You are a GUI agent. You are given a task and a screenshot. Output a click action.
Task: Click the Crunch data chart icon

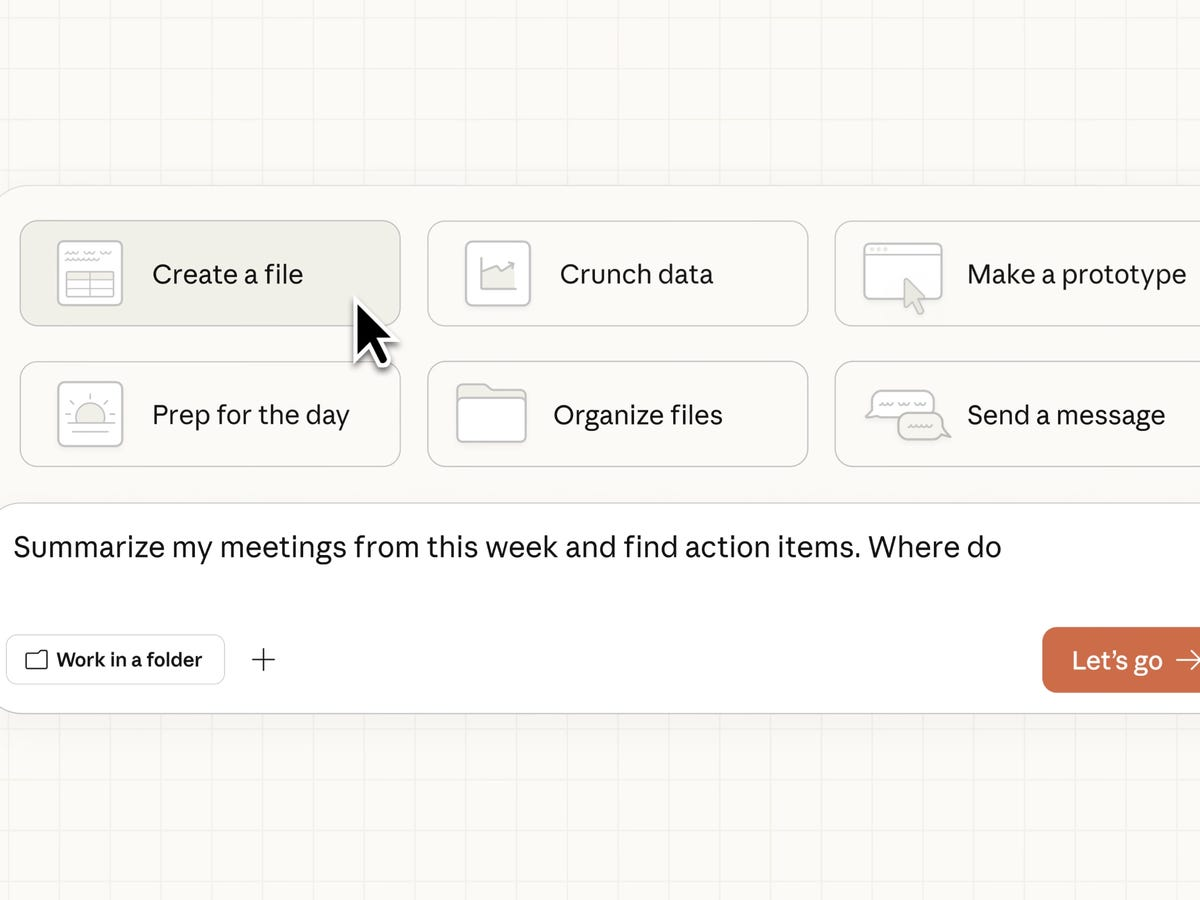click(497, 273)
